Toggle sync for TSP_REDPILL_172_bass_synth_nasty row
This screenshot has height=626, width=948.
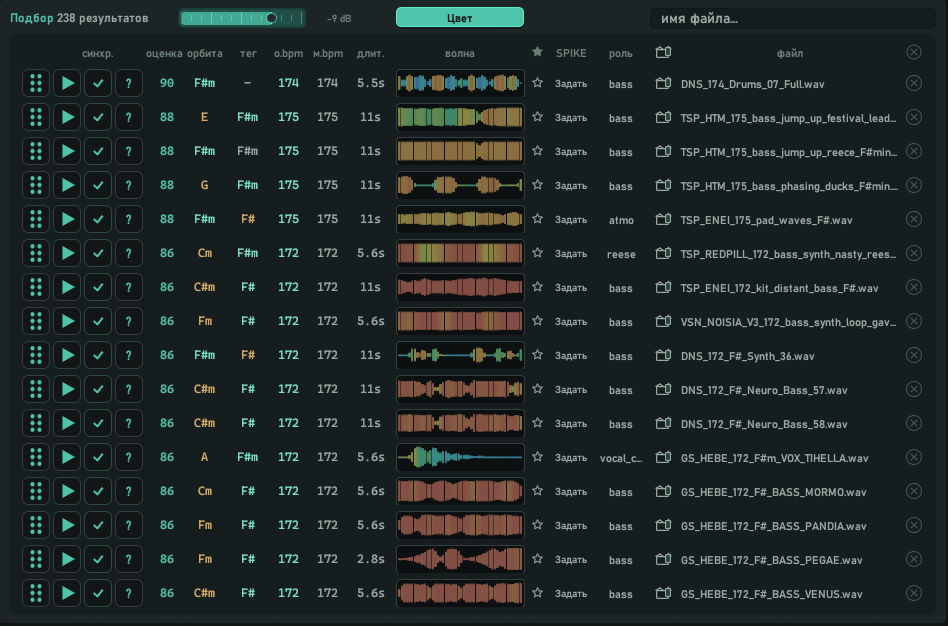(98, 253)
